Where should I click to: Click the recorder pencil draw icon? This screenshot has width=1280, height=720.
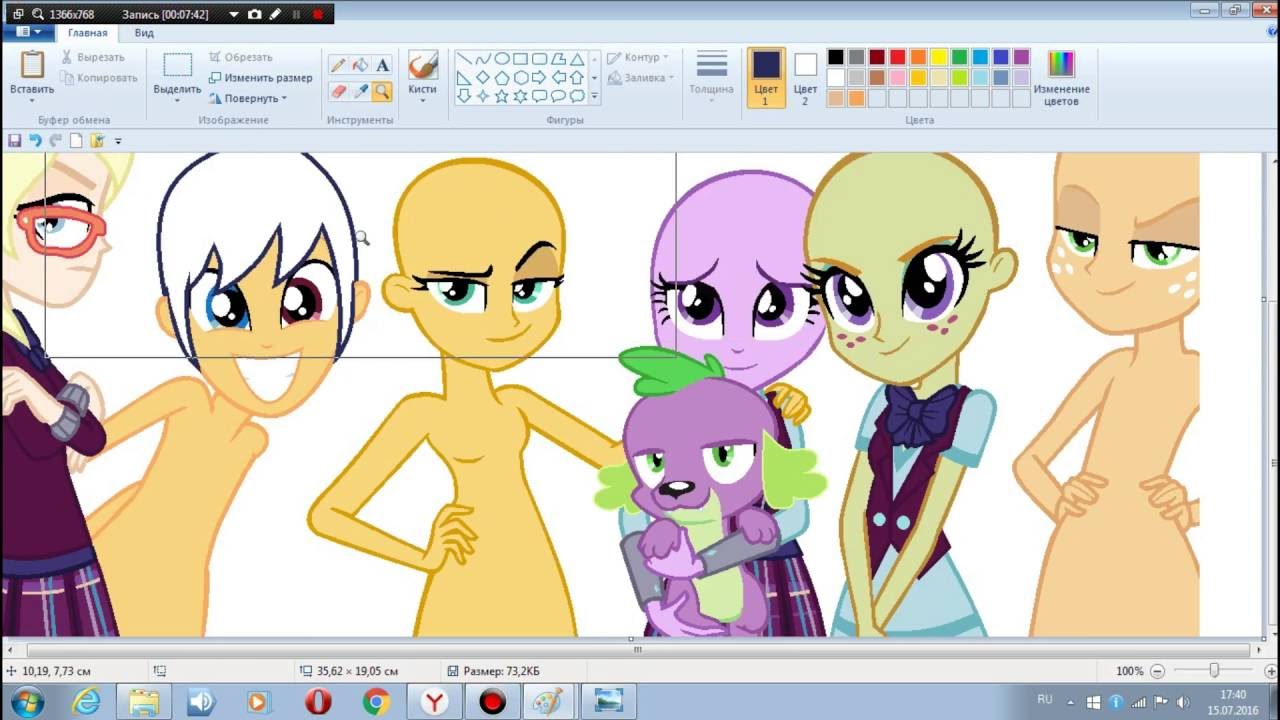point(275,15)
